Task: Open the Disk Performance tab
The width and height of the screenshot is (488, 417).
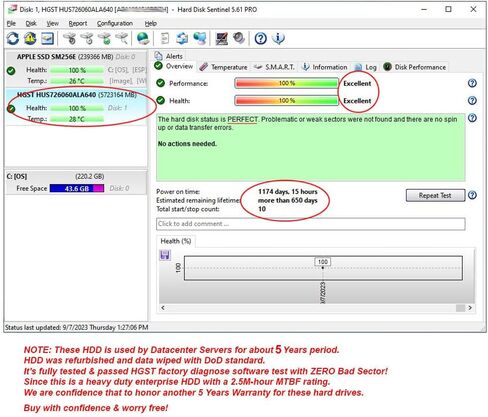Action: (x=415, y=67)
